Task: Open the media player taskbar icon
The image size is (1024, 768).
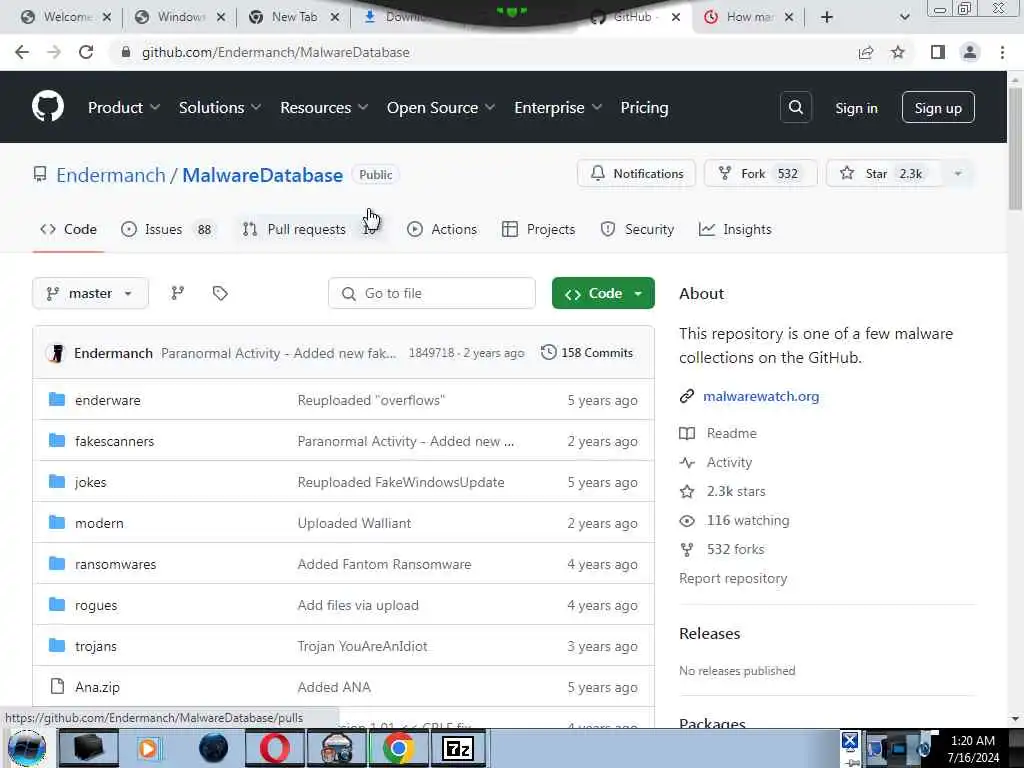Action: (x=149, y=748)
